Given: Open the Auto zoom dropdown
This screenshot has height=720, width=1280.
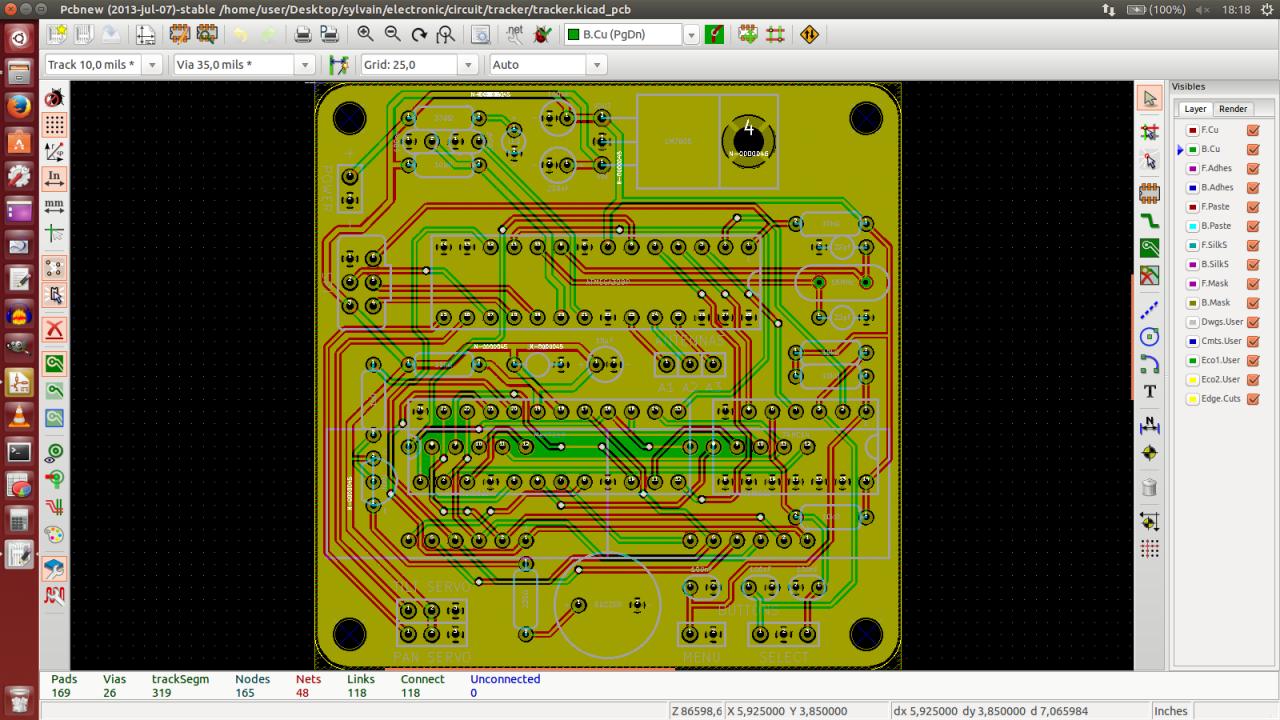Looking at the screenshot, I should coord(597,64).
